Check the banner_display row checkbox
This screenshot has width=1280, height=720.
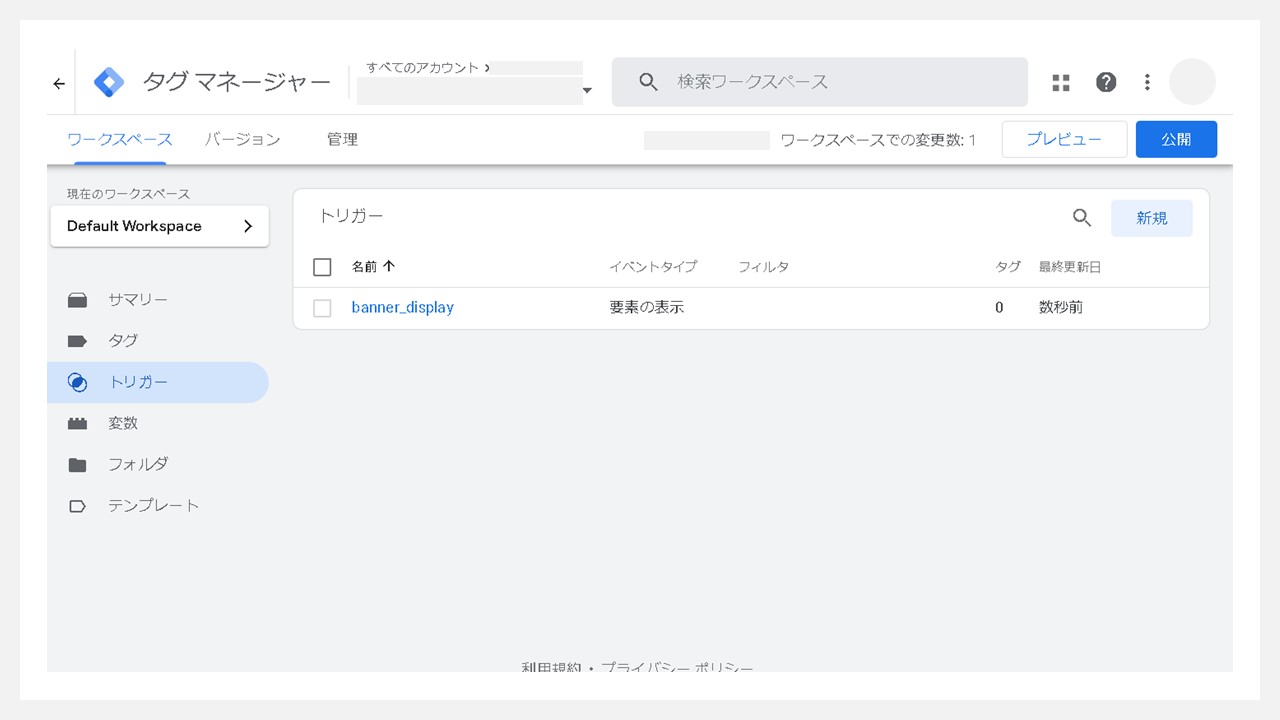[322, 307]
